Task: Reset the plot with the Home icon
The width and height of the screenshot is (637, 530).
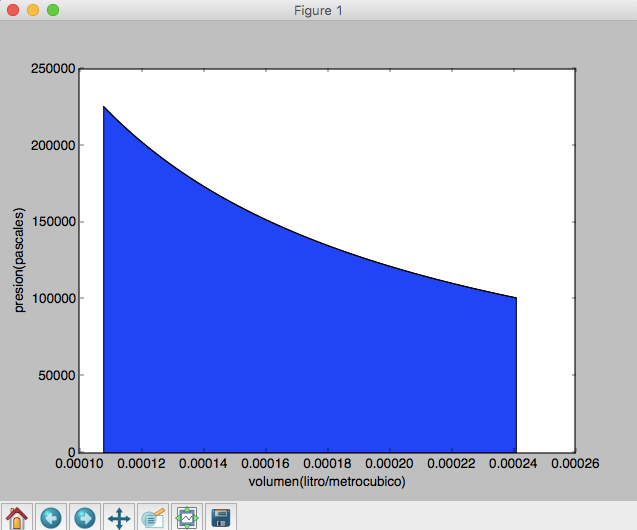Action: pos(17,517)
